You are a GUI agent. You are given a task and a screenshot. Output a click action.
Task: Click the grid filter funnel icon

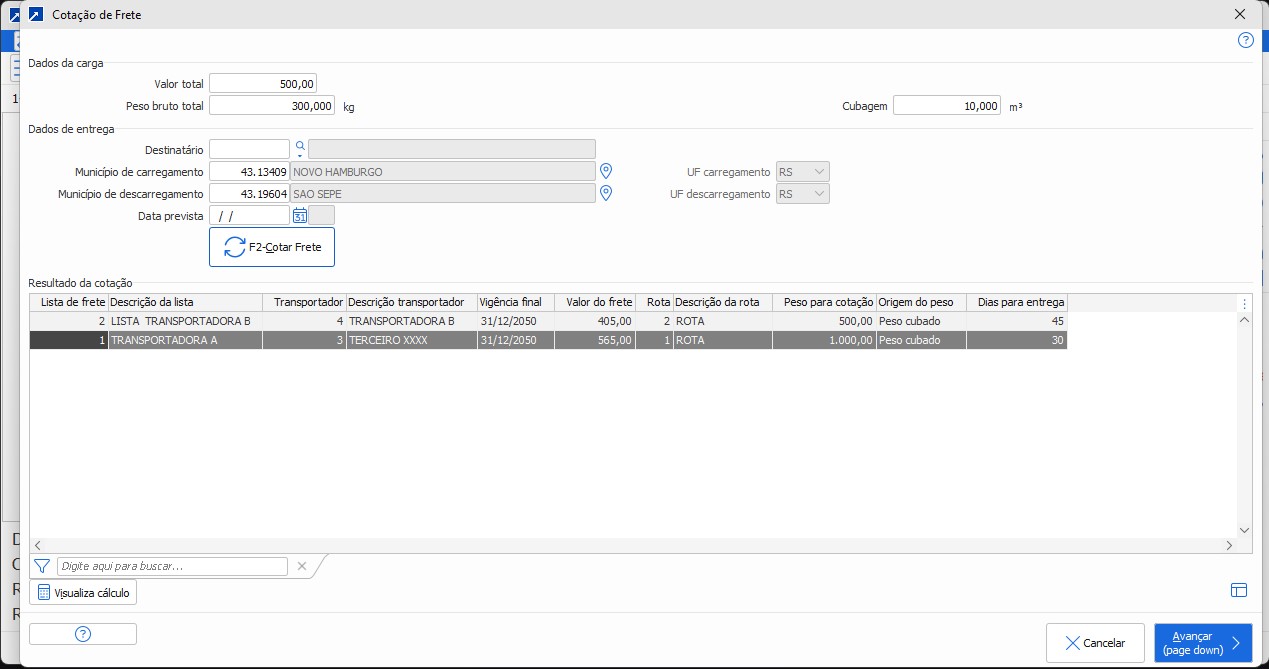[42, 566]
